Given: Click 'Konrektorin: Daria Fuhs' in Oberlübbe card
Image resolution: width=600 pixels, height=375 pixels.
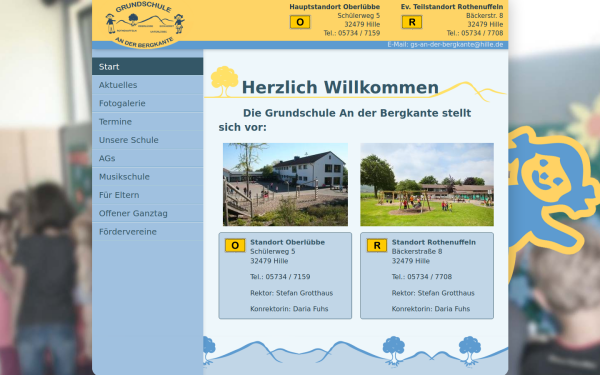Looking at the screenshot, I should pyautogui.click(x=289, y=309).
